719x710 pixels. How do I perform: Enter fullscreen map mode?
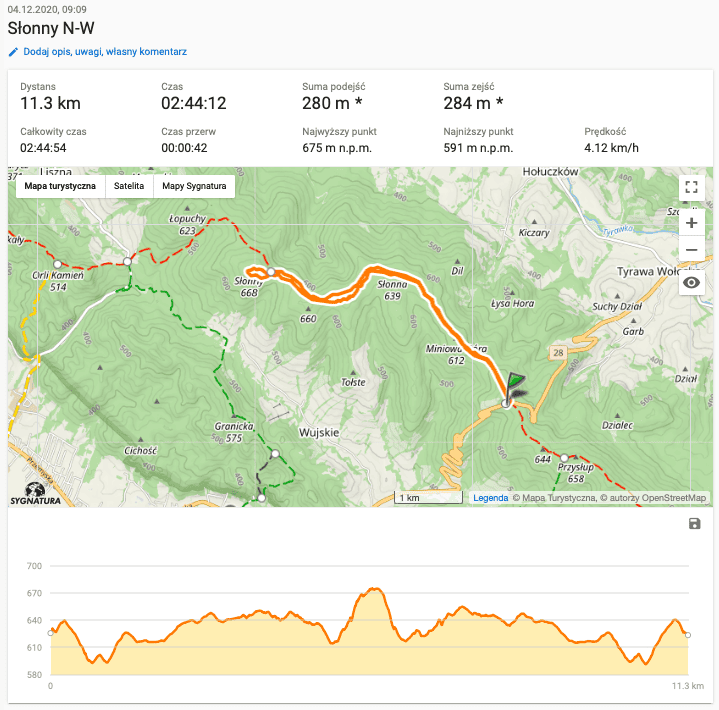[x=690, y=186]
